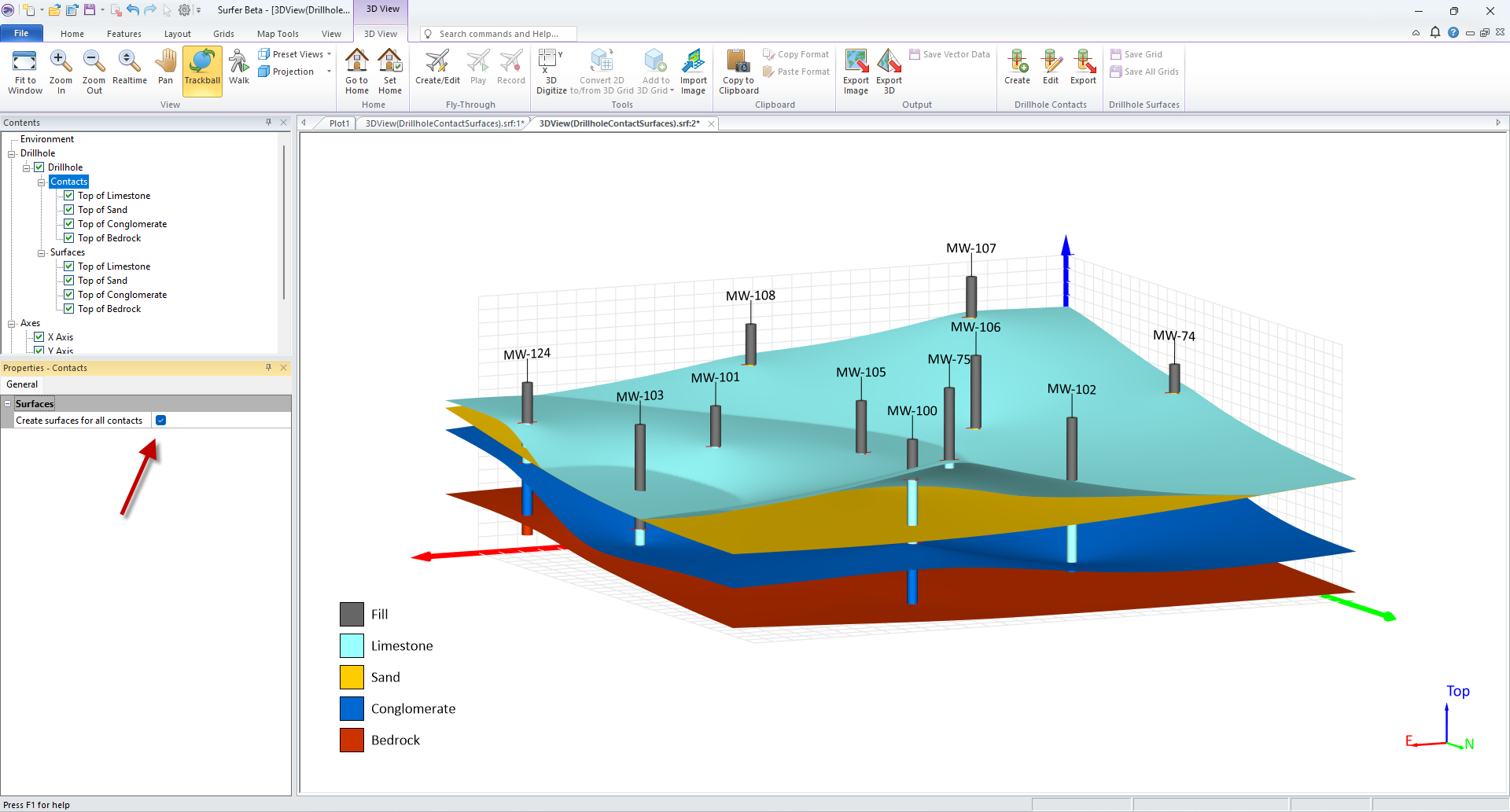1510x812 pixels.
Task: Disable Create surfaces for all contacts
Action: [160, 420]
